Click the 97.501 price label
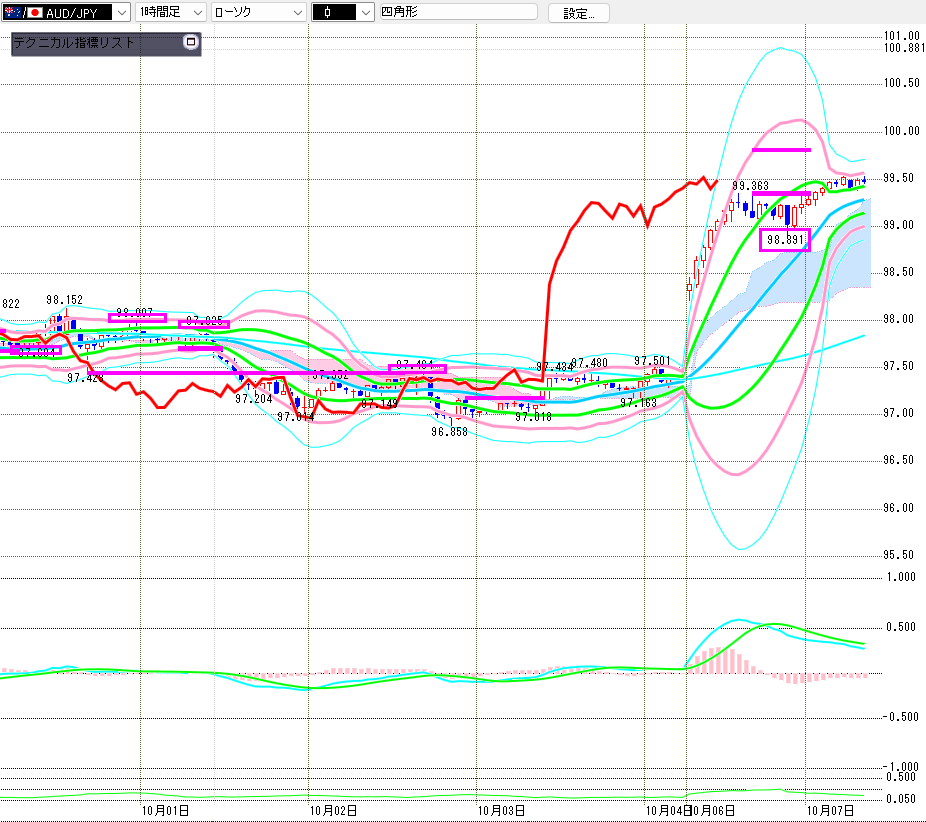This screenshot has width=926, height=822. (653, 361)
